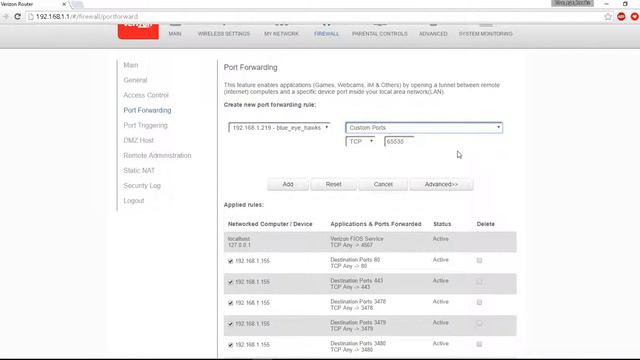Click localhost 127.0.0.1 device entry
This screenshot has height=360, width=640.
[239, 242]
